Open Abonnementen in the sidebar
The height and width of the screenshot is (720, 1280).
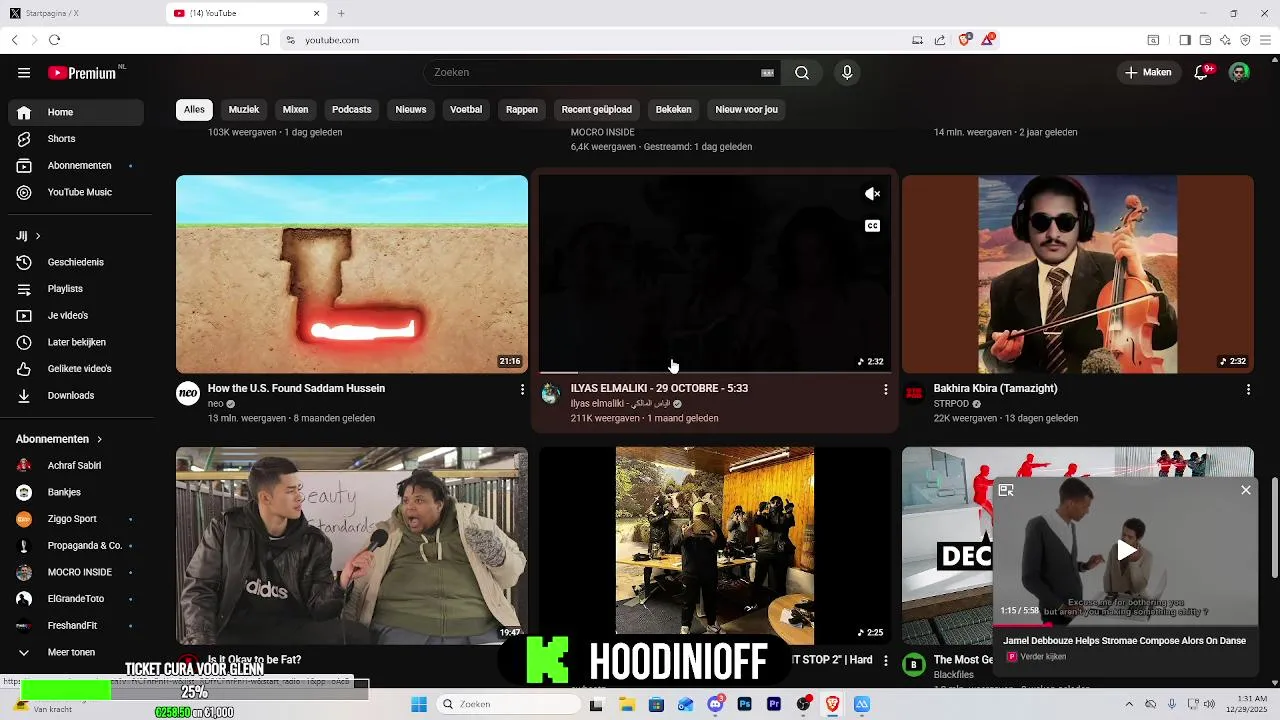[76, 165]
